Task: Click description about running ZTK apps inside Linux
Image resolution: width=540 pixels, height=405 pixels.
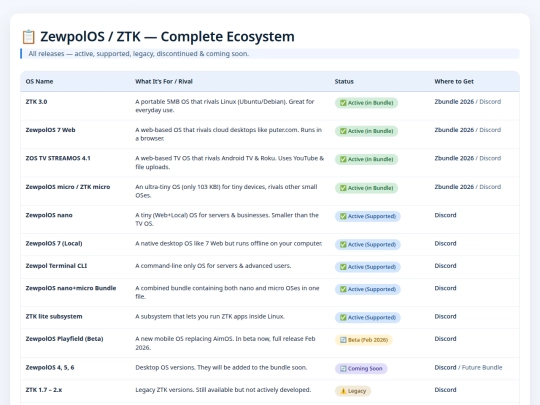Action: pos(210,316)
